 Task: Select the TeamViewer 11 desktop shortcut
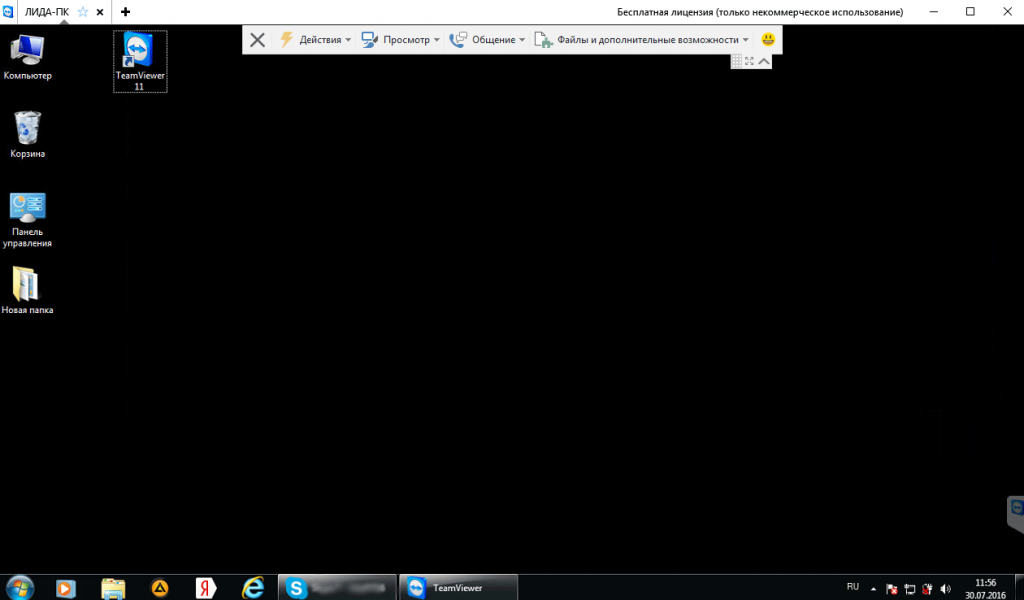pos(140,61)
